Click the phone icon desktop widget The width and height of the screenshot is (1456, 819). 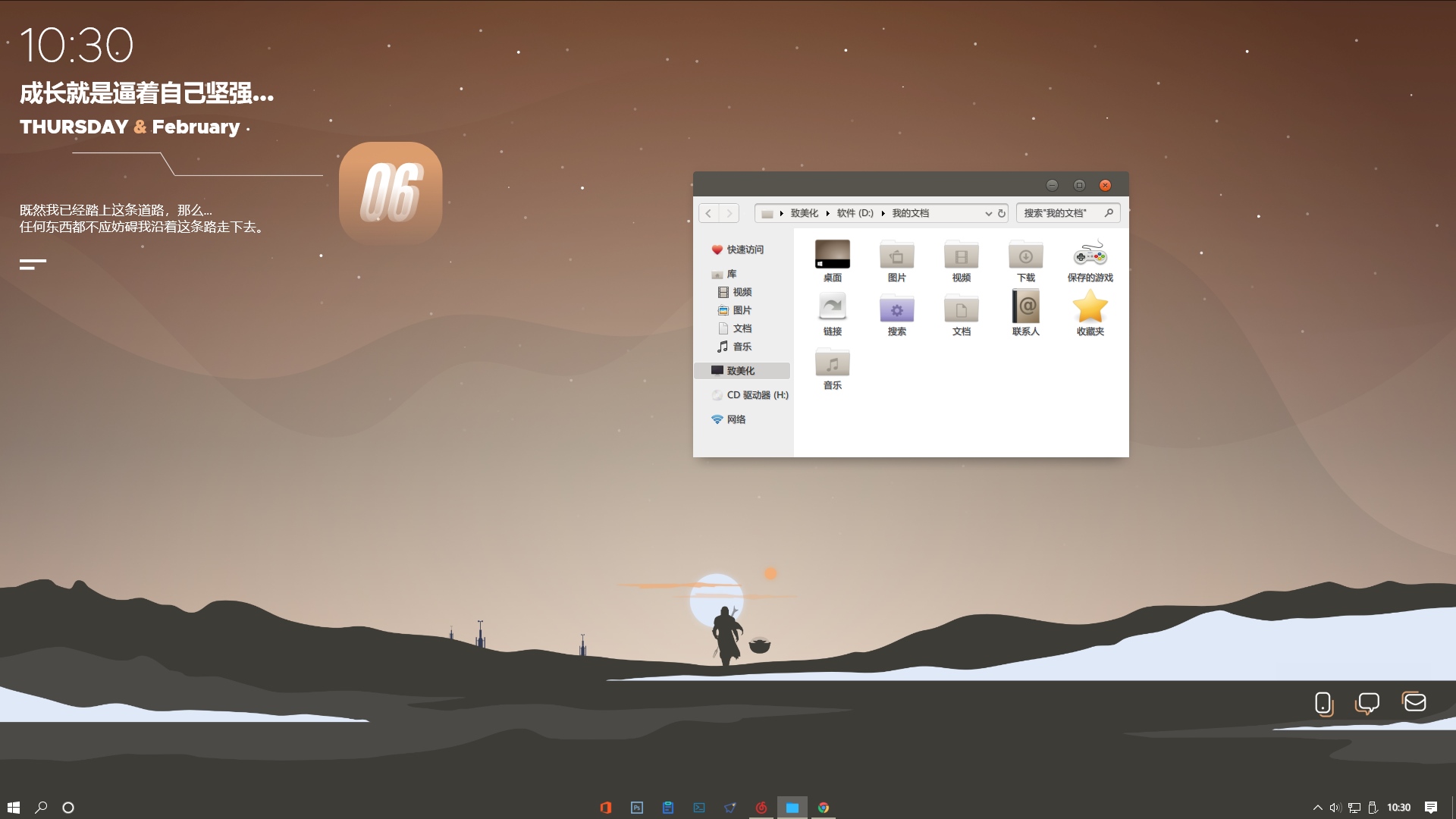pos(1323,704)
